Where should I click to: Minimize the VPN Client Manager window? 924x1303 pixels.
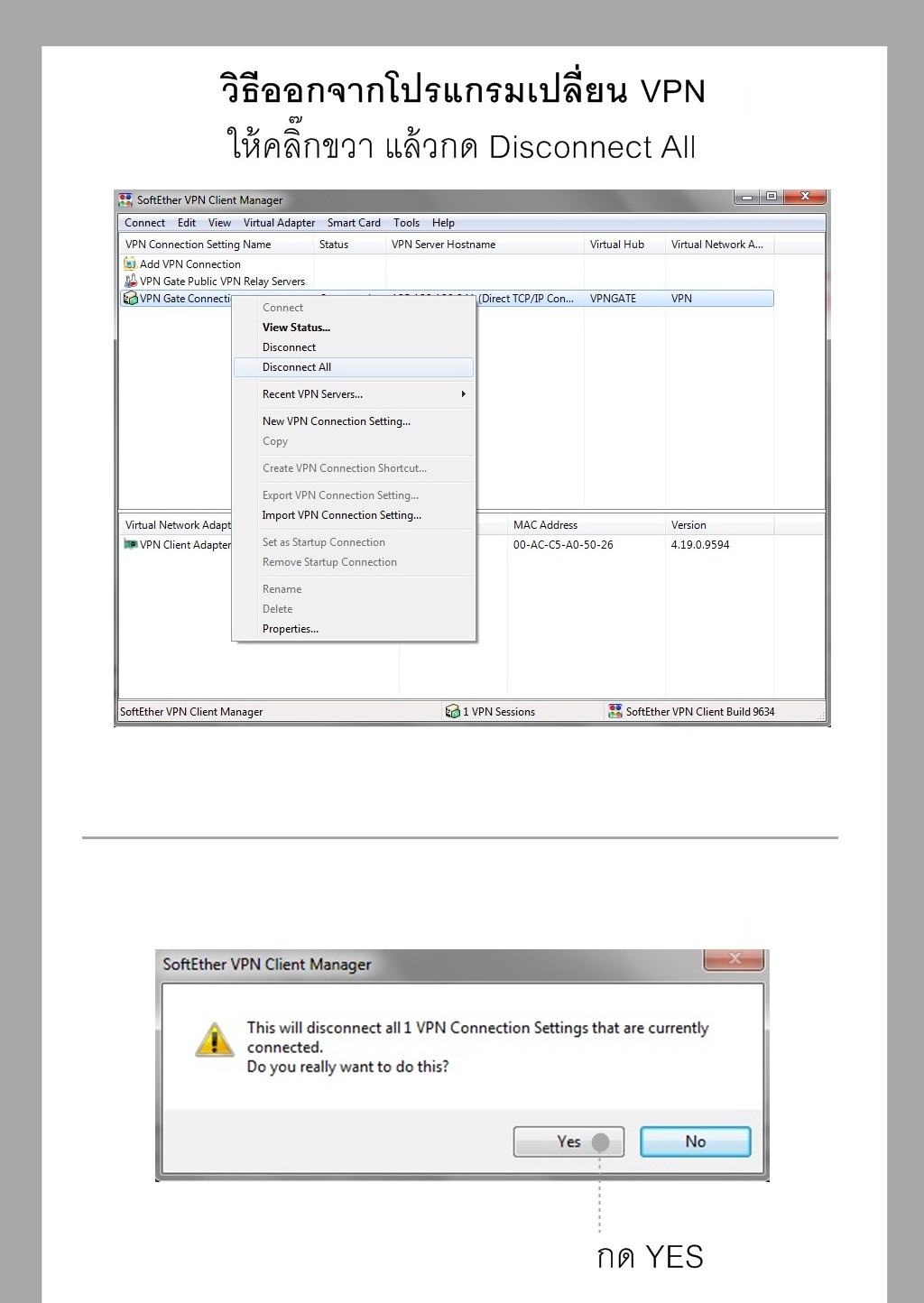click(x=747, y=197)
